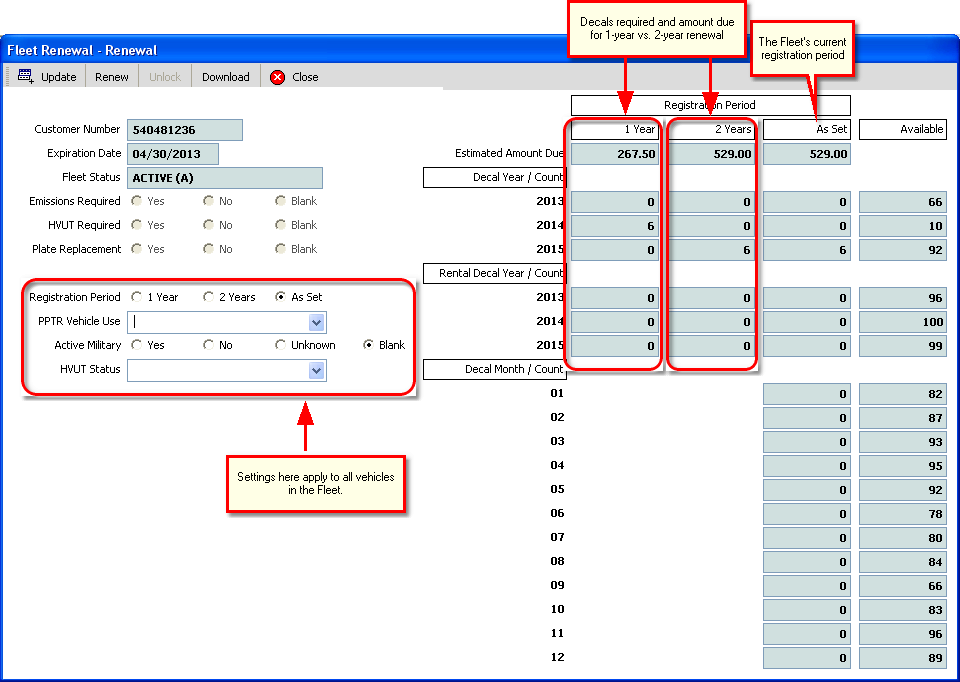Click the red Close icon
Viewport: 960px width, 682px height.
pos(278,77)
